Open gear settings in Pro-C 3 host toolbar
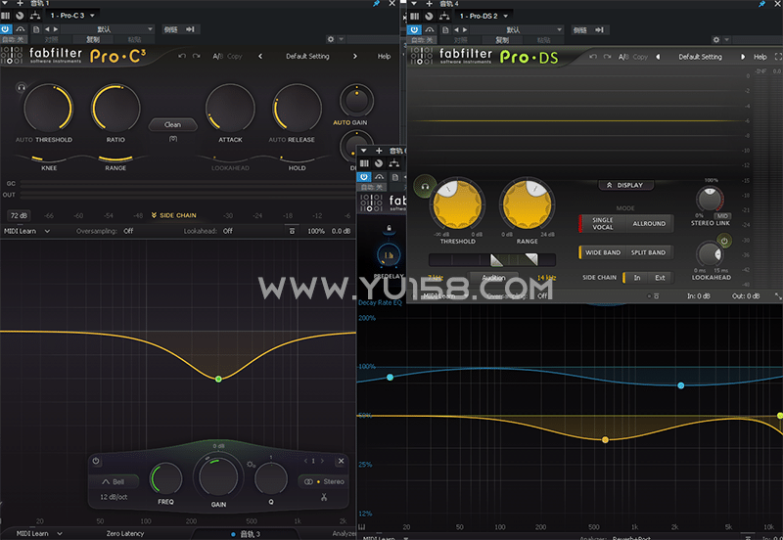The width and height of the screenshot is (783, 540). point(331,38)
